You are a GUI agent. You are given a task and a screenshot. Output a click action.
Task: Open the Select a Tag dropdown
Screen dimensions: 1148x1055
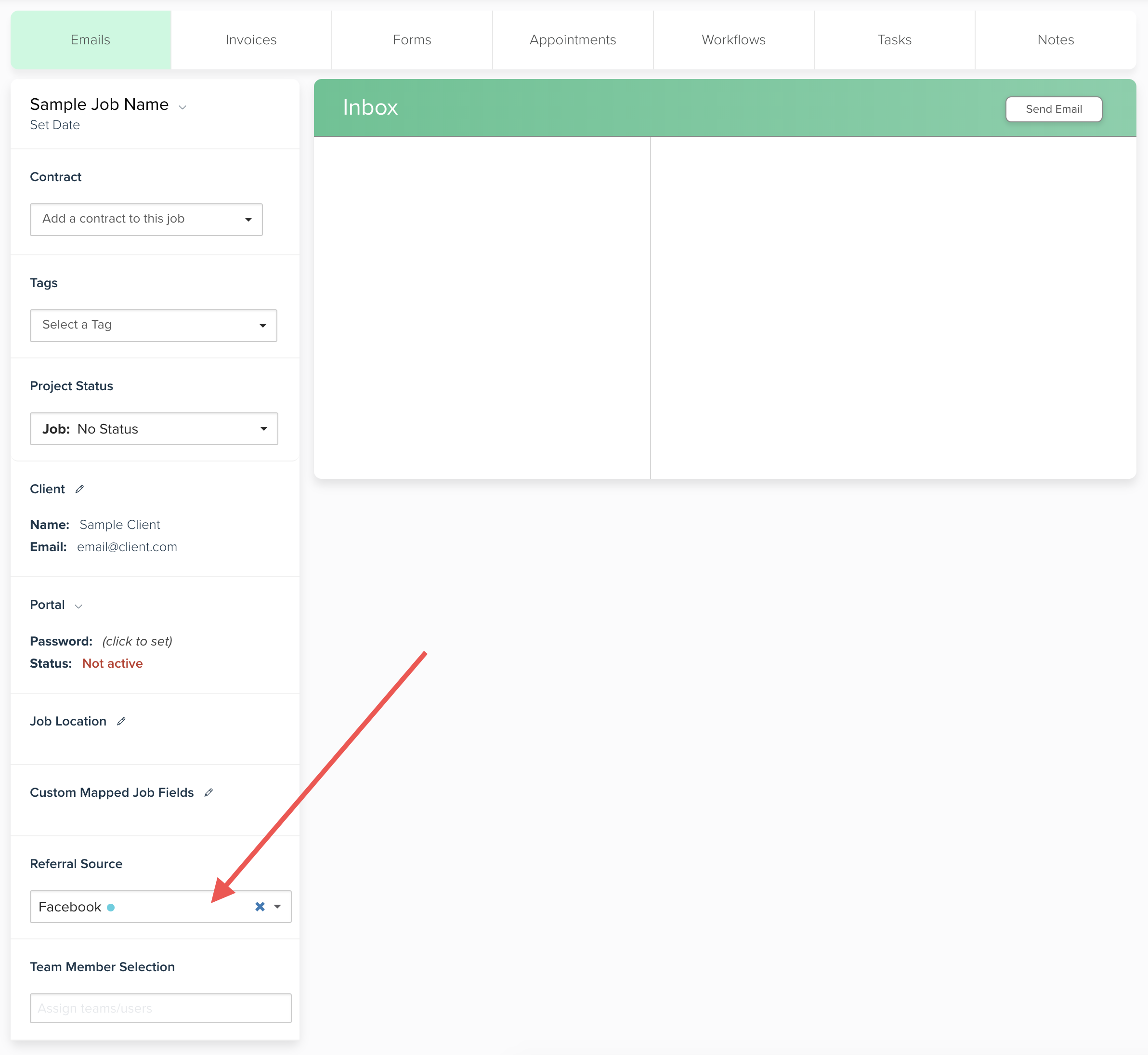(x=153, y=325)
